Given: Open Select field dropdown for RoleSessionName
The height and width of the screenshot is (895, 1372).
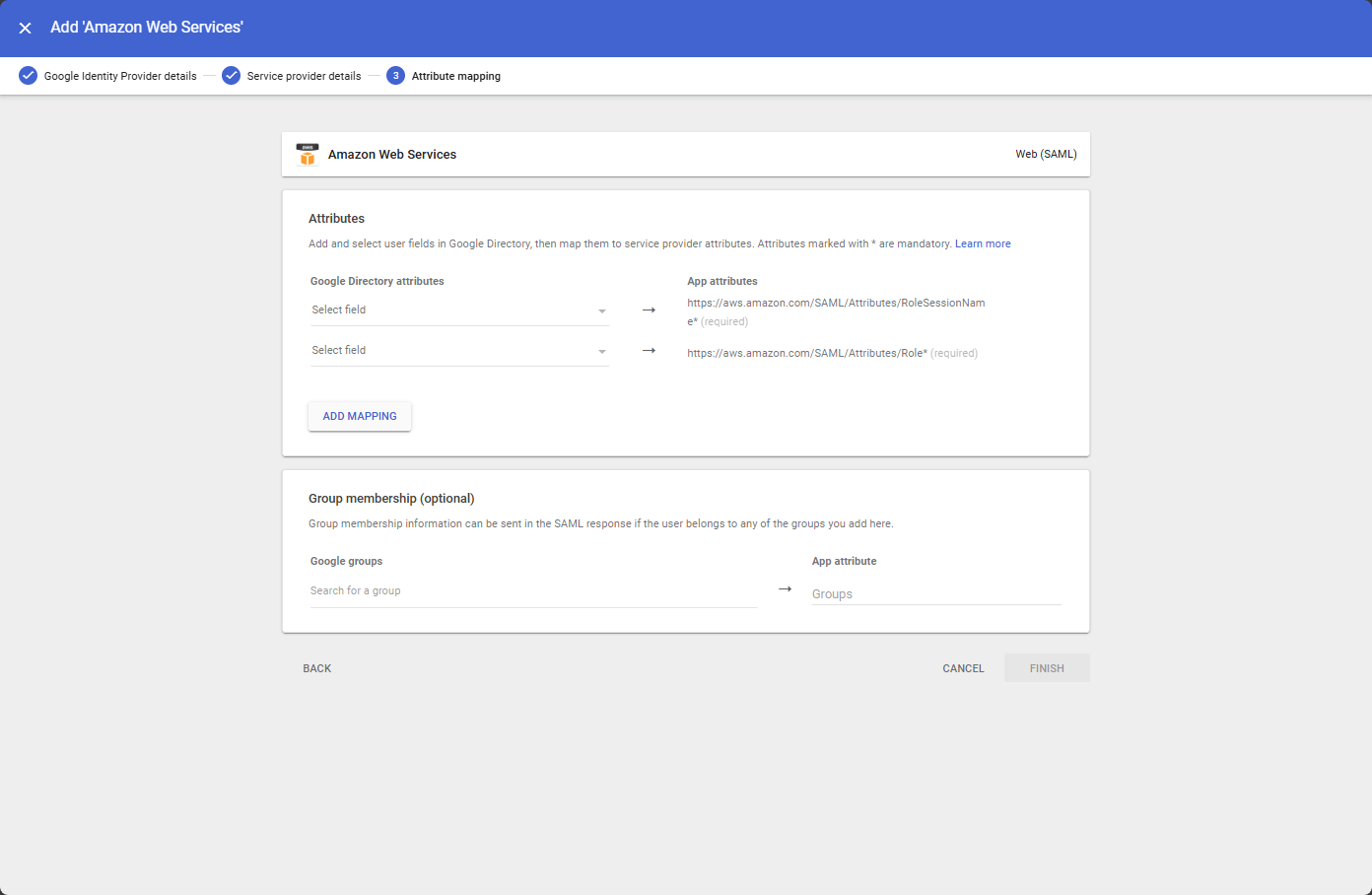Looking at the screenshot, I should [459, 310].
